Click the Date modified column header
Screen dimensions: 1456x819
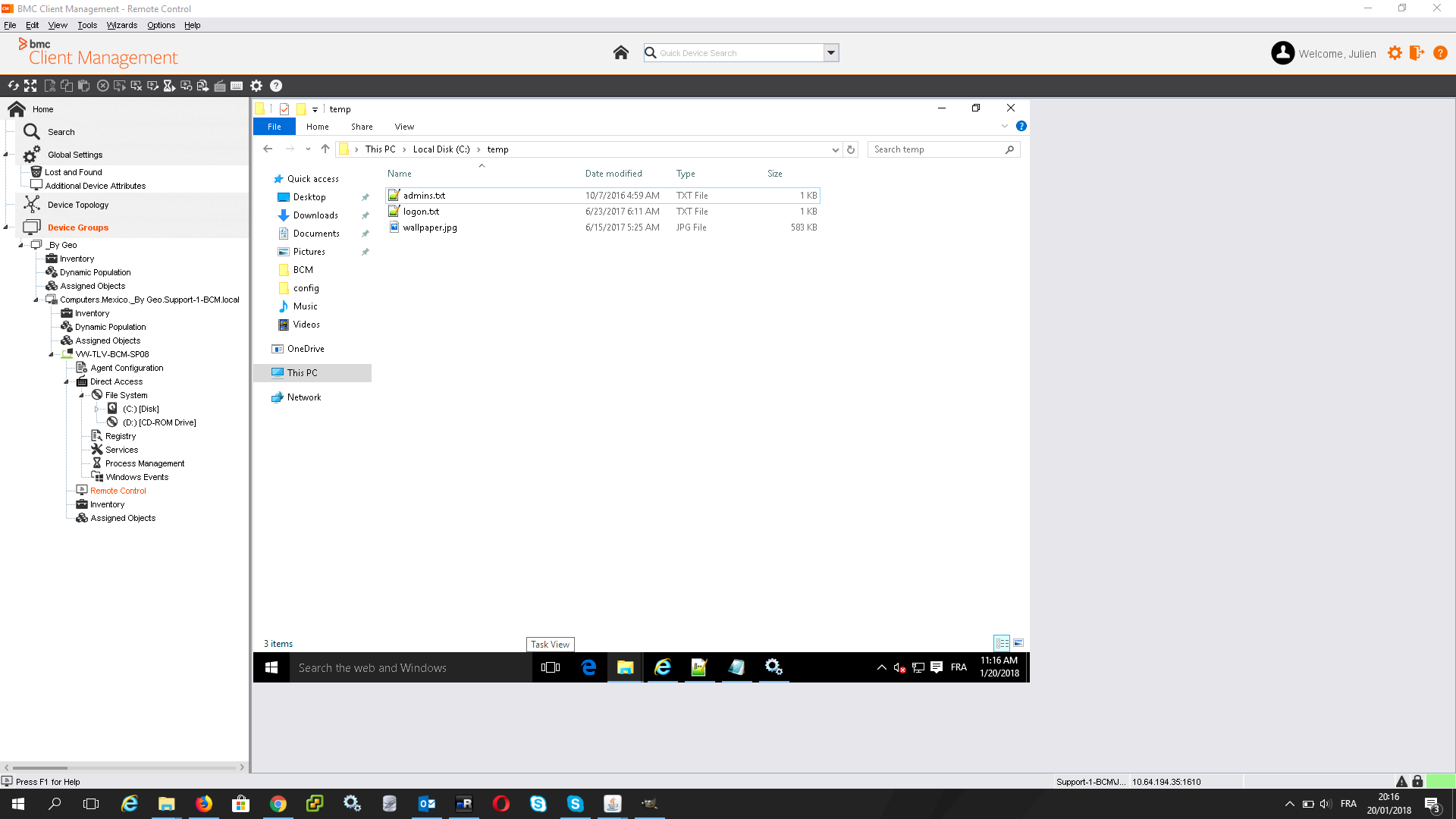pos(613,174)
